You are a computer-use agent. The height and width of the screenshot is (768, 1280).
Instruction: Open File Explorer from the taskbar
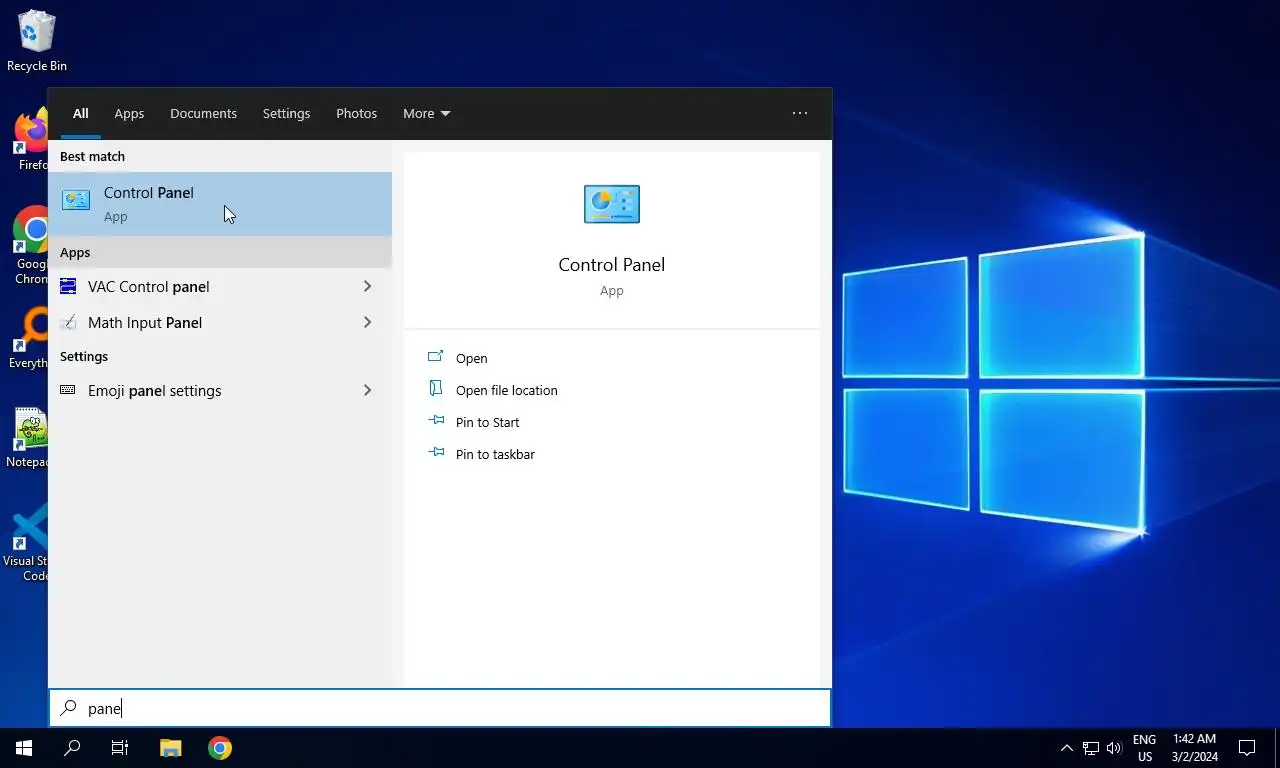click(171, 748)
